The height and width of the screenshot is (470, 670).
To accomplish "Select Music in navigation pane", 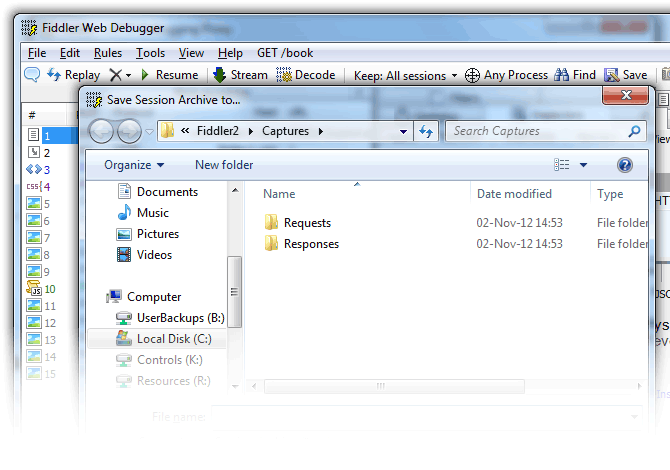I will point(143,213).
